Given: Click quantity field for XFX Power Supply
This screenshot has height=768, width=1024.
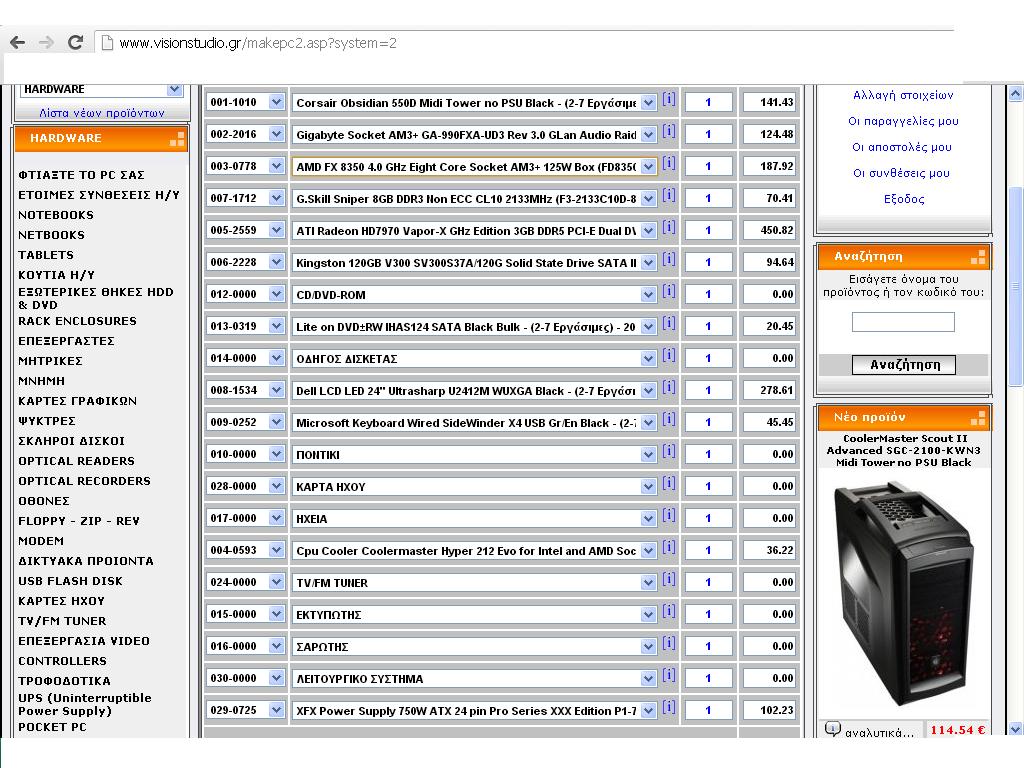Looking at the screenshot, I should (708, 710).
